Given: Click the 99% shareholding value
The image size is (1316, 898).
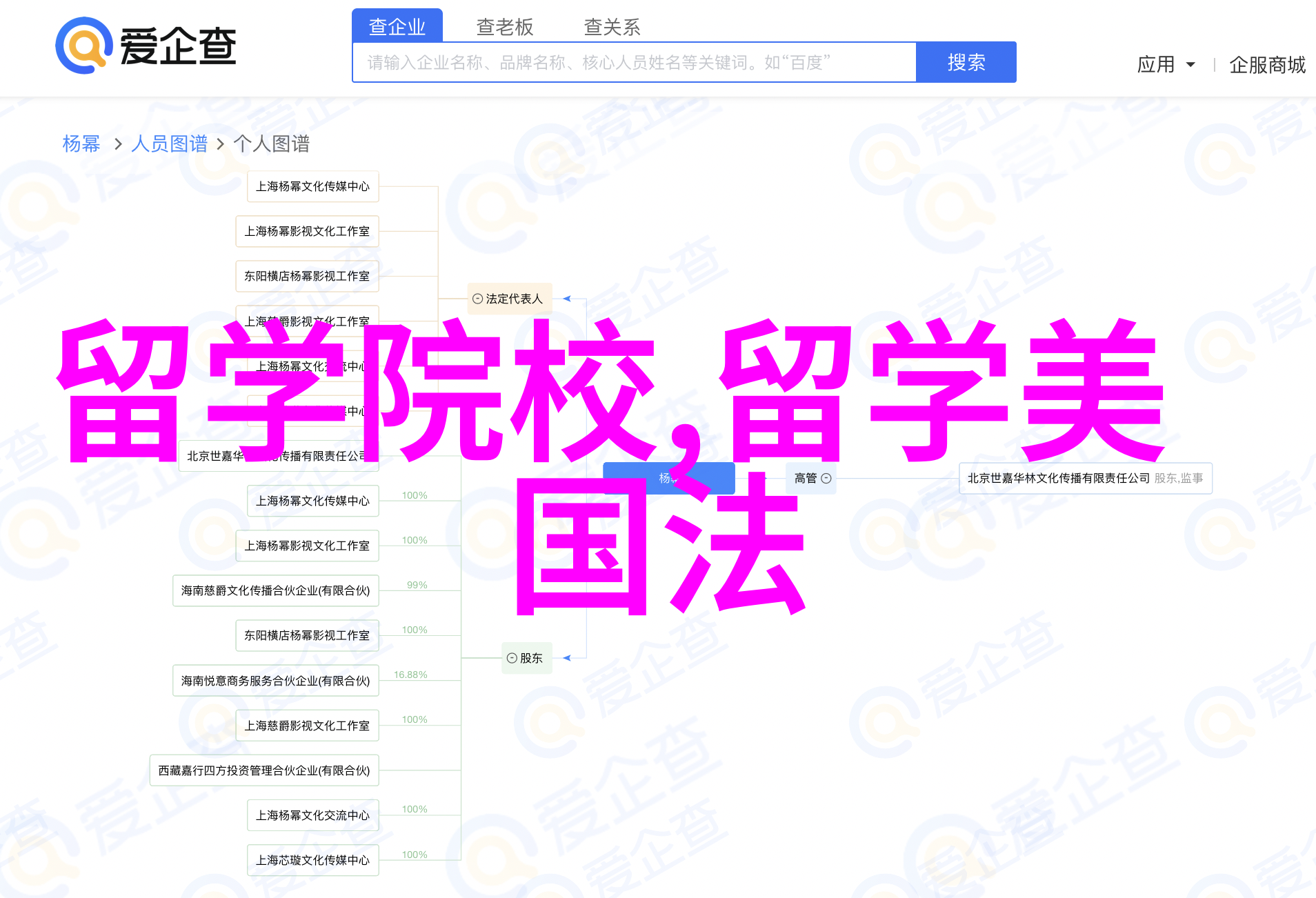Looking at the screenshot, I should (417, 585).
